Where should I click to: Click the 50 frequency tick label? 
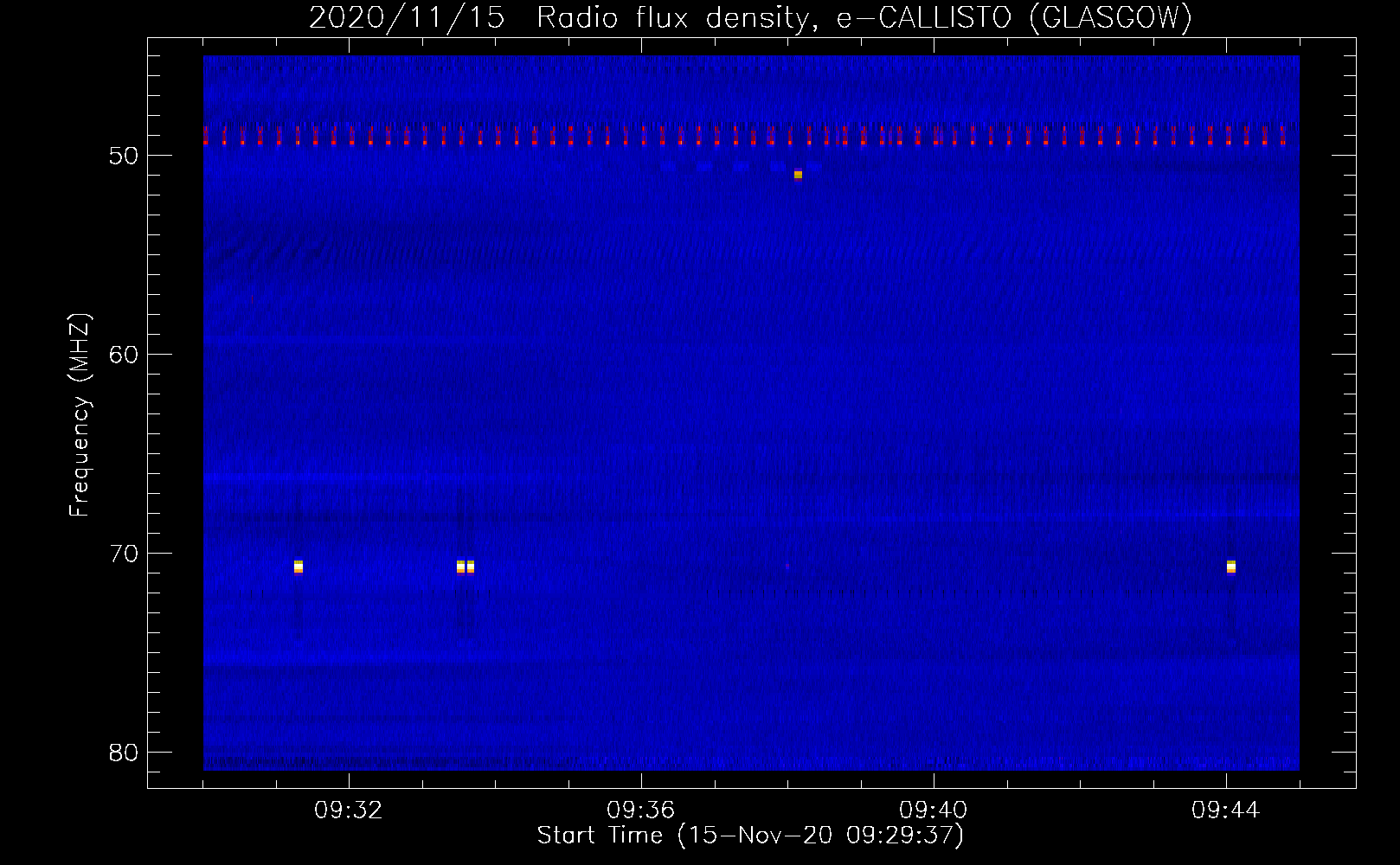(x=124, y=156)
